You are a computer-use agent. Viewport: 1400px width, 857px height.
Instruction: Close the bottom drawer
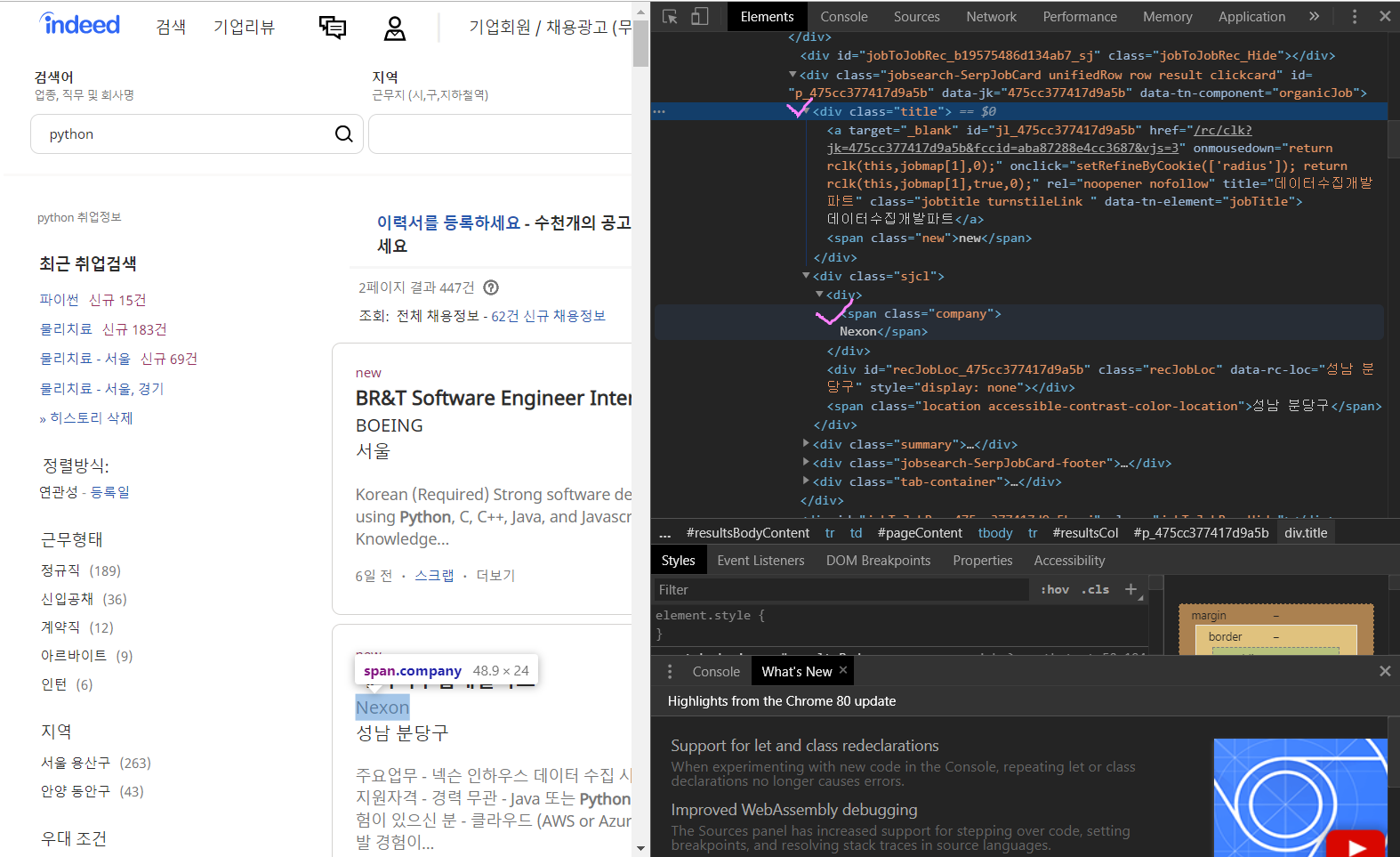[x=1385, y=671]
